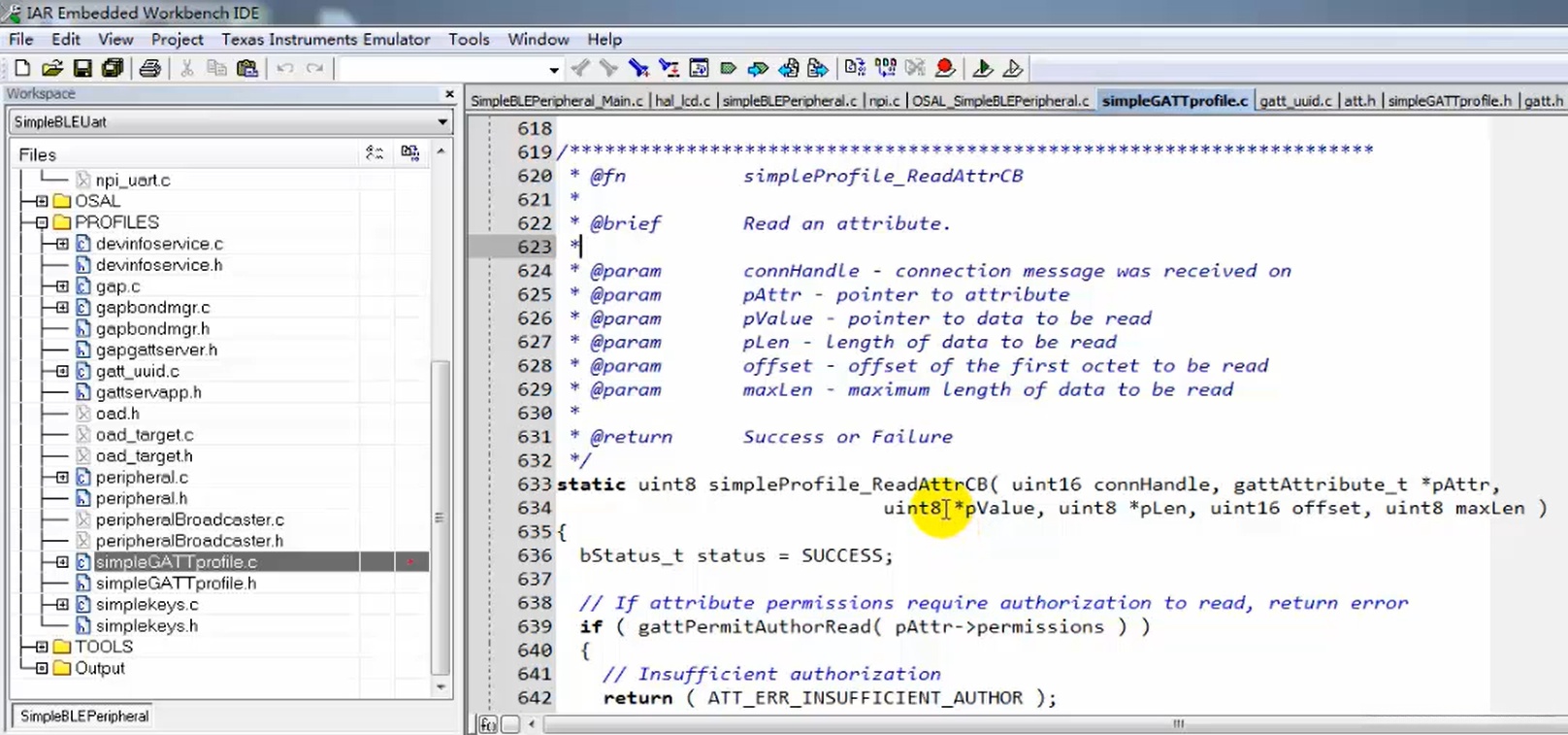Viewport: 1568px width, 735px height.
Task: Click the Stop Build toolbar icon
Action: click(915, 68)
